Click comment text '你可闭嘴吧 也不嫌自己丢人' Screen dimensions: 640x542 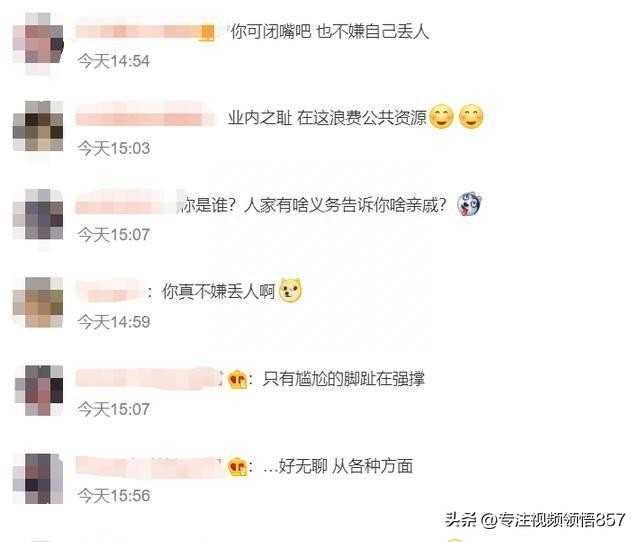(x=330, y=31)
